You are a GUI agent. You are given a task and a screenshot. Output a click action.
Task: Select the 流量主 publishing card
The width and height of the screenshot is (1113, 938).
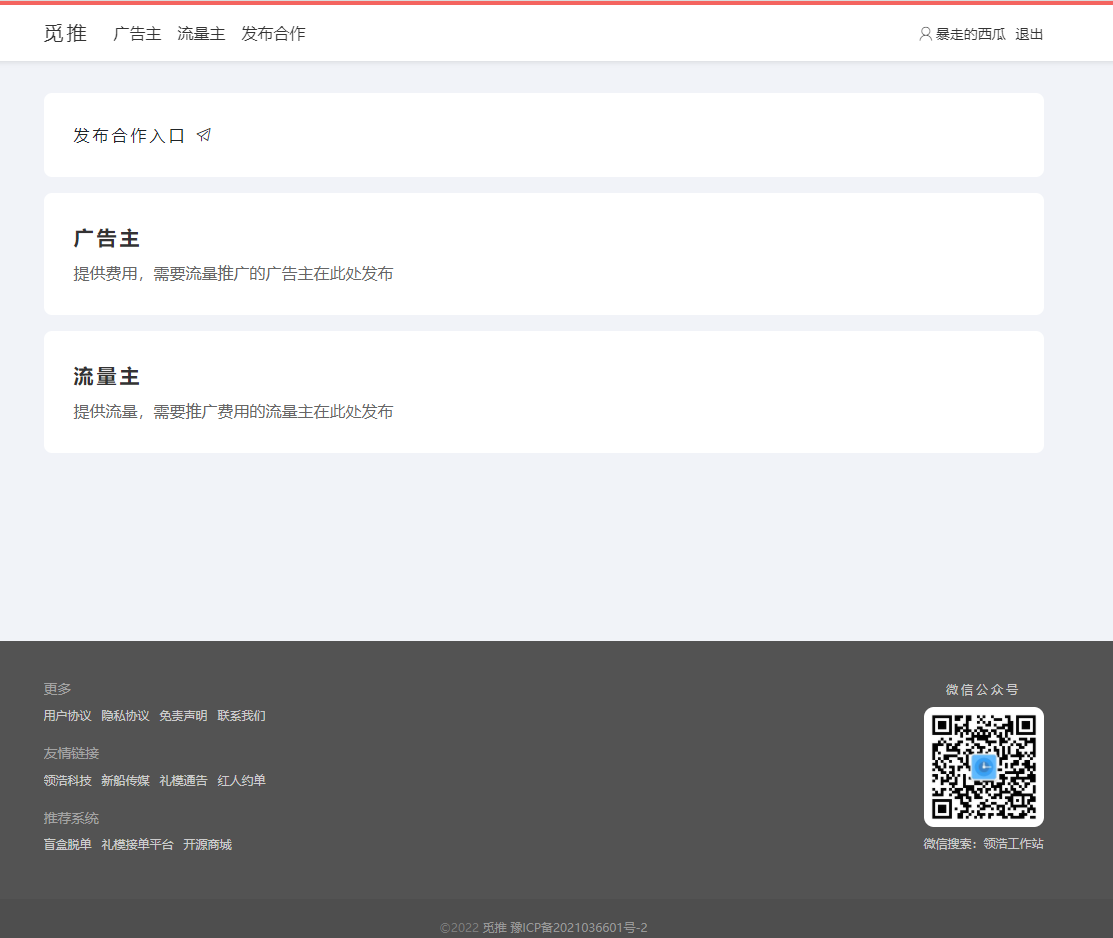tap(543, 392)
